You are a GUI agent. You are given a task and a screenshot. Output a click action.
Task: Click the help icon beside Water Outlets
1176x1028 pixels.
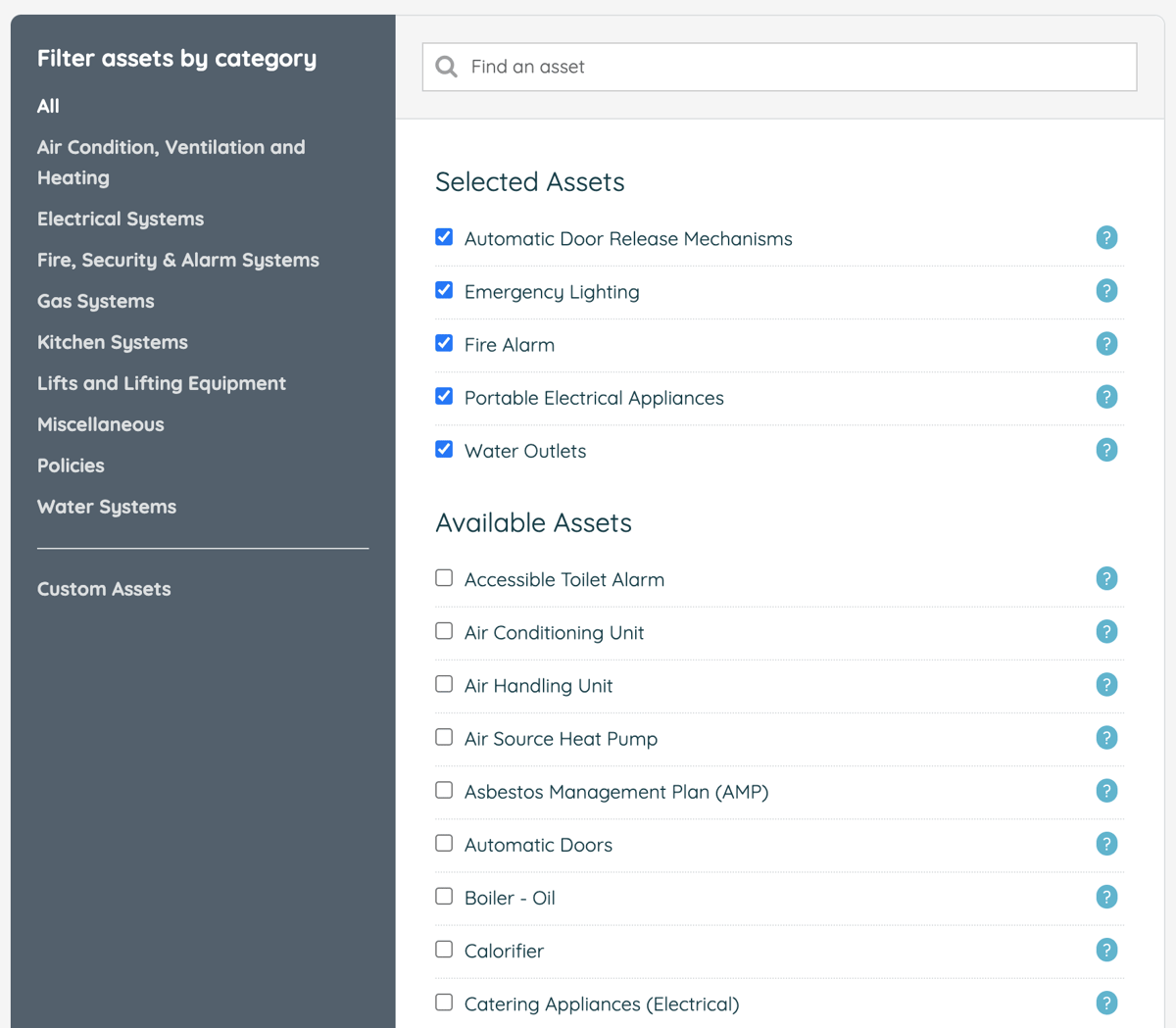(1106, 449)
